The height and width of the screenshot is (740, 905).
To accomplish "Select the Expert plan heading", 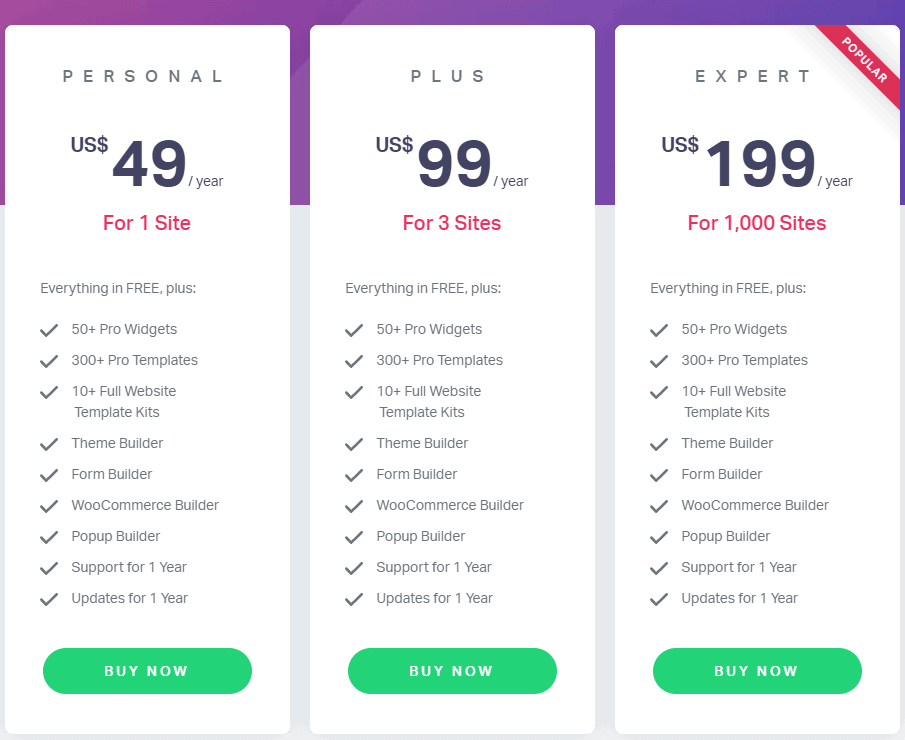I will [x=753, y=76].
